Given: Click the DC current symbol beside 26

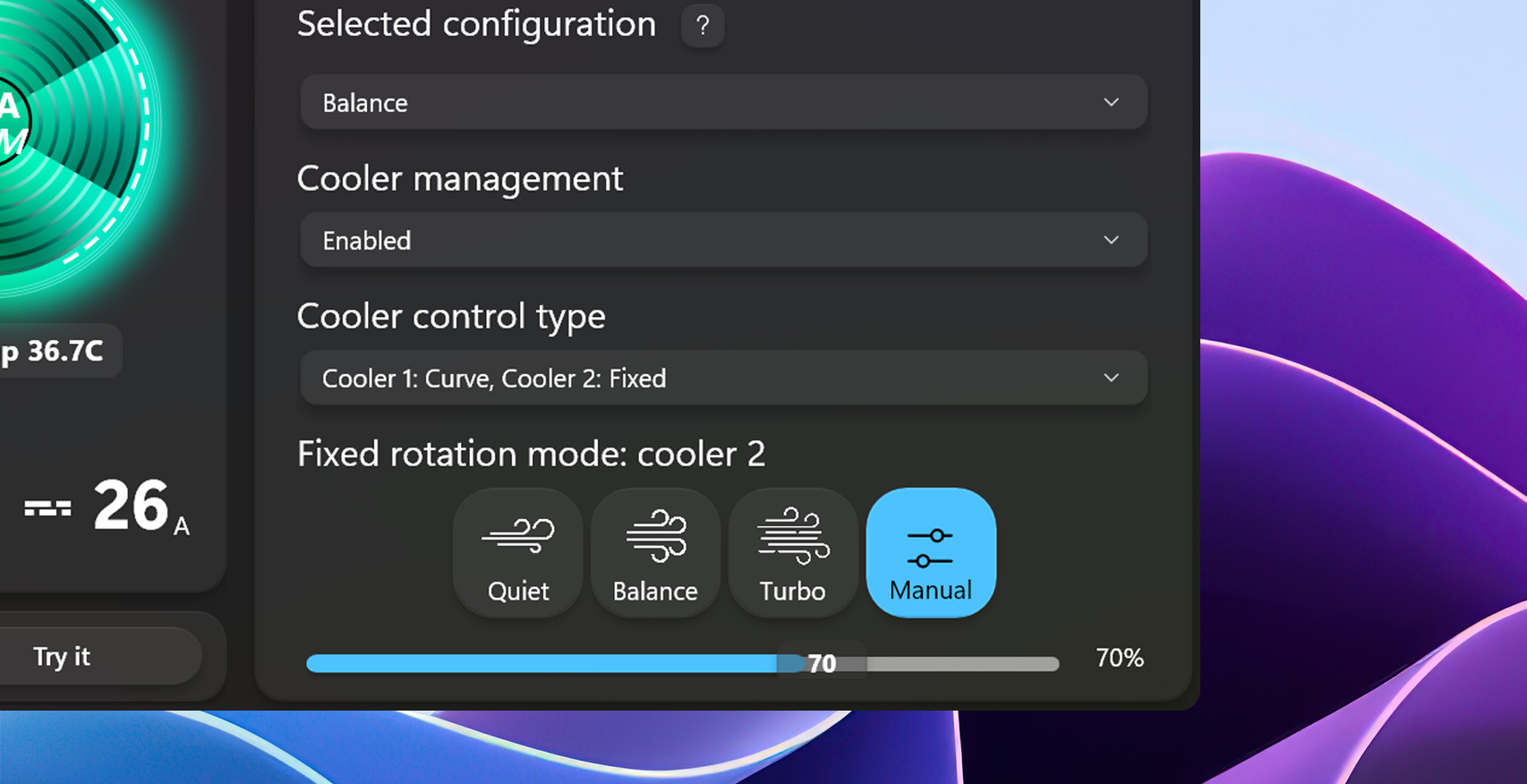Looking at the screenshot, I should [x=47, y=508].
